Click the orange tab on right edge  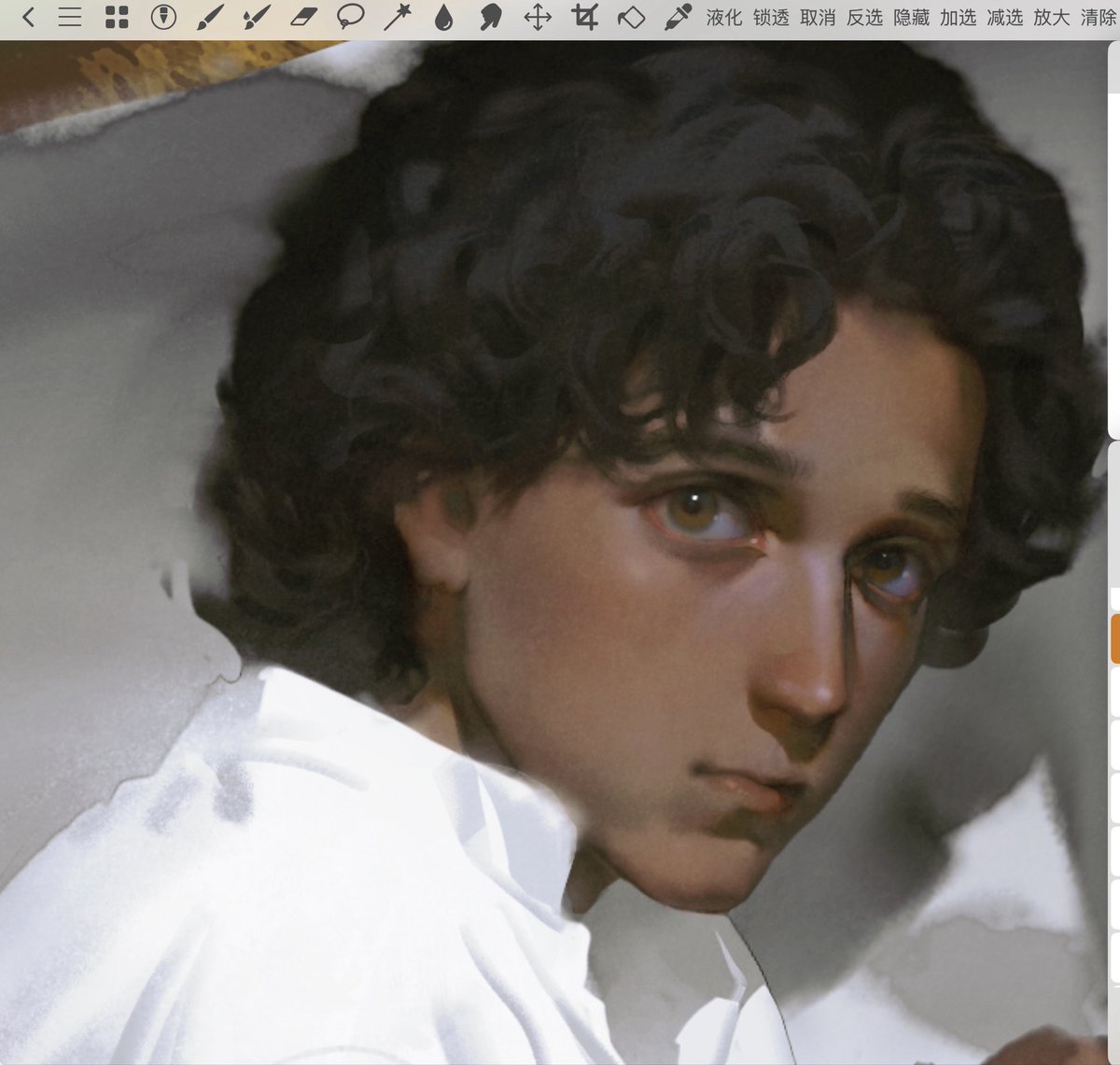pos(1115,638)
